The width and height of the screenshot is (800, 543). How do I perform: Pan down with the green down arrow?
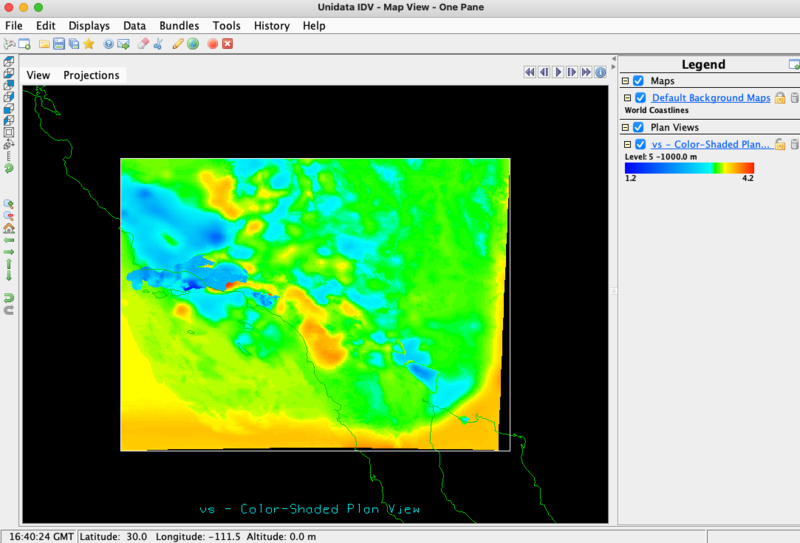(9, 276)
